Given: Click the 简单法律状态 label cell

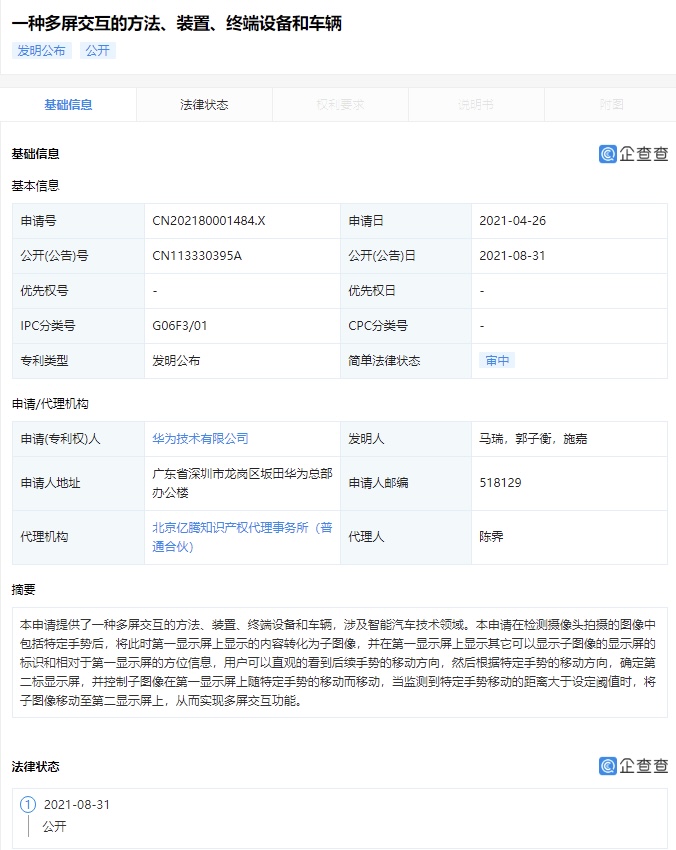Looking at the screenshot, I should pos(406,360).
